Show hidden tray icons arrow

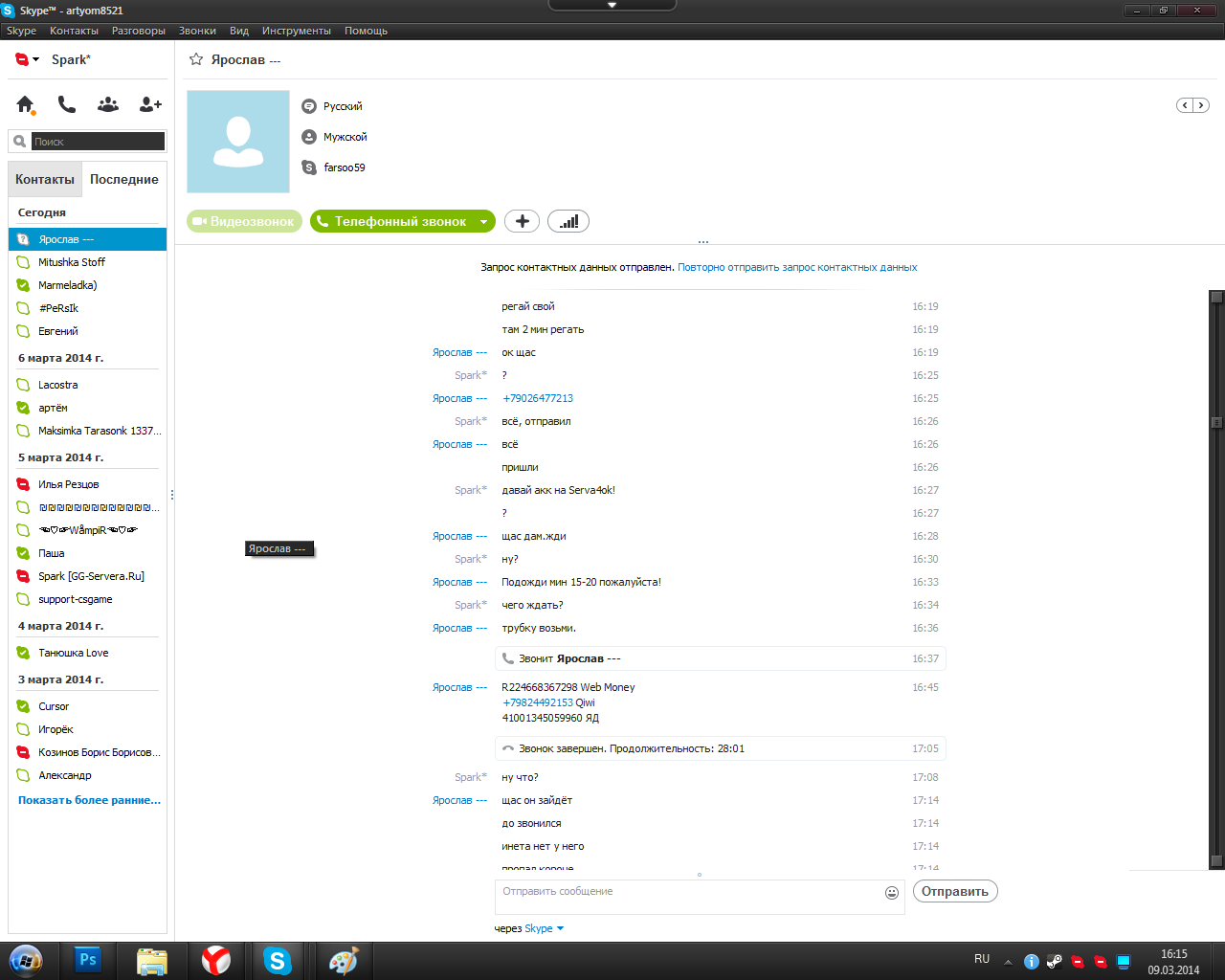pyautogui.click(x=1008, y=962)
